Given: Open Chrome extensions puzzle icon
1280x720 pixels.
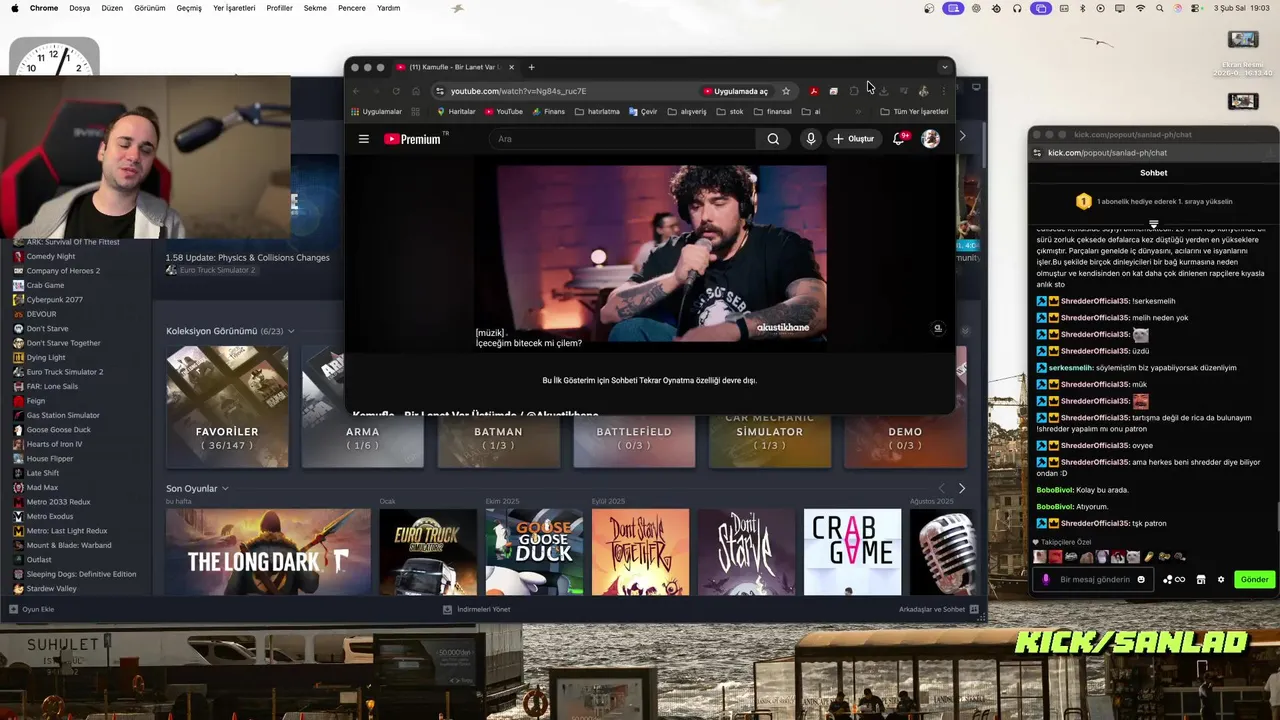Looking at the screenshot, I should tap(854, 91).
